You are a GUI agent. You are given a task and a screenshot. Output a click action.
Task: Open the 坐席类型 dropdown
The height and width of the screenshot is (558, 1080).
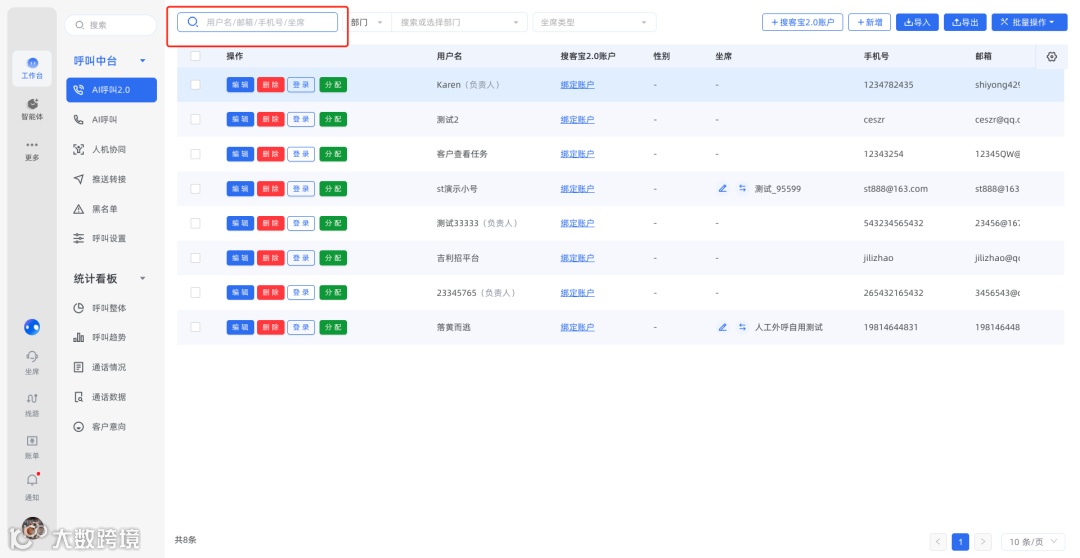coord(594,22)
